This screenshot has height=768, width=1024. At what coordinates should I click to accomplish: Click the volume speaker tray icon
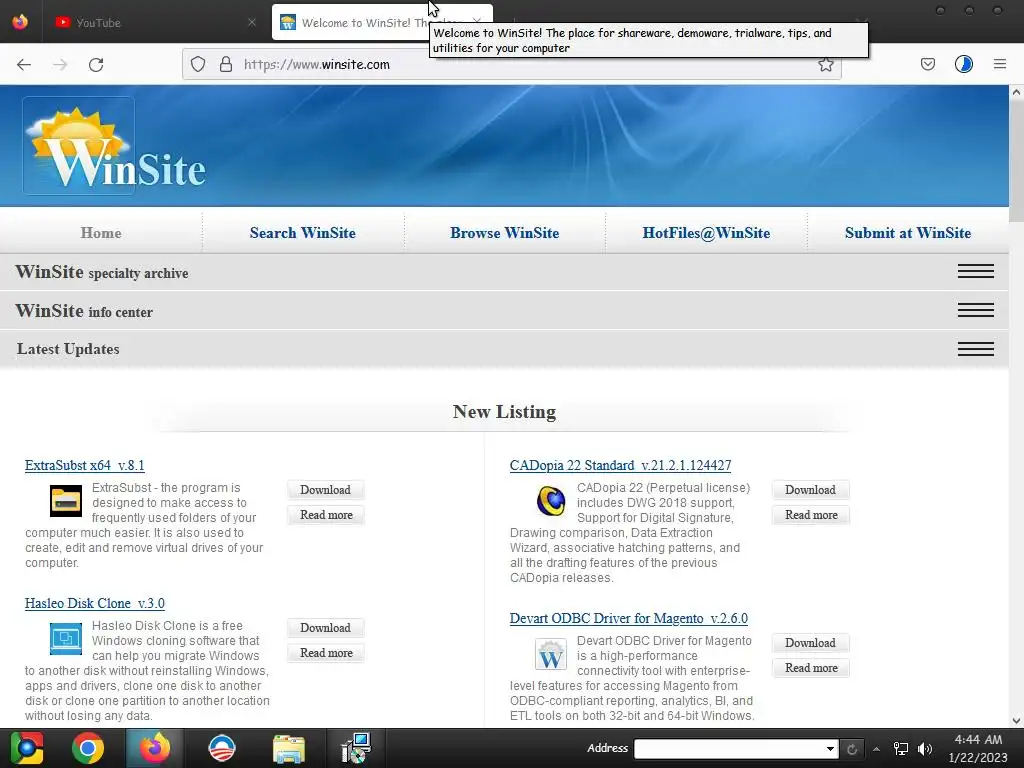tap(925, 749)
